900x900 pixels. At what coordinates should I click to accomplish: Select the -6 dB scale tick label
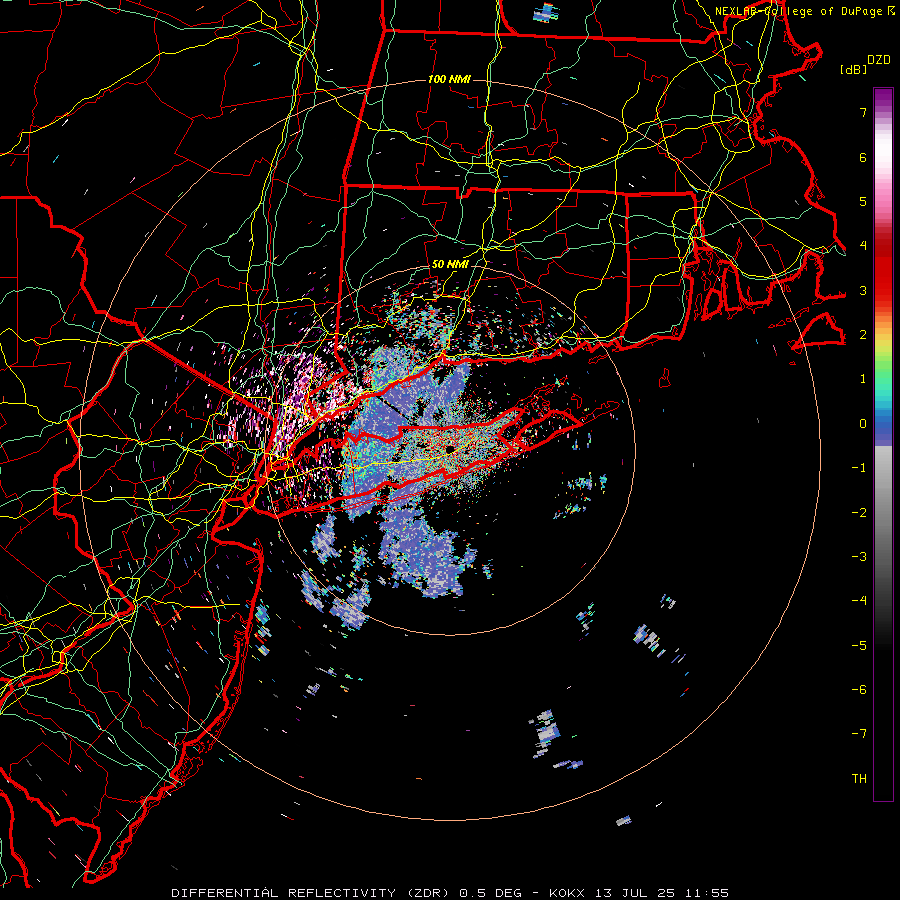(859, 690)
